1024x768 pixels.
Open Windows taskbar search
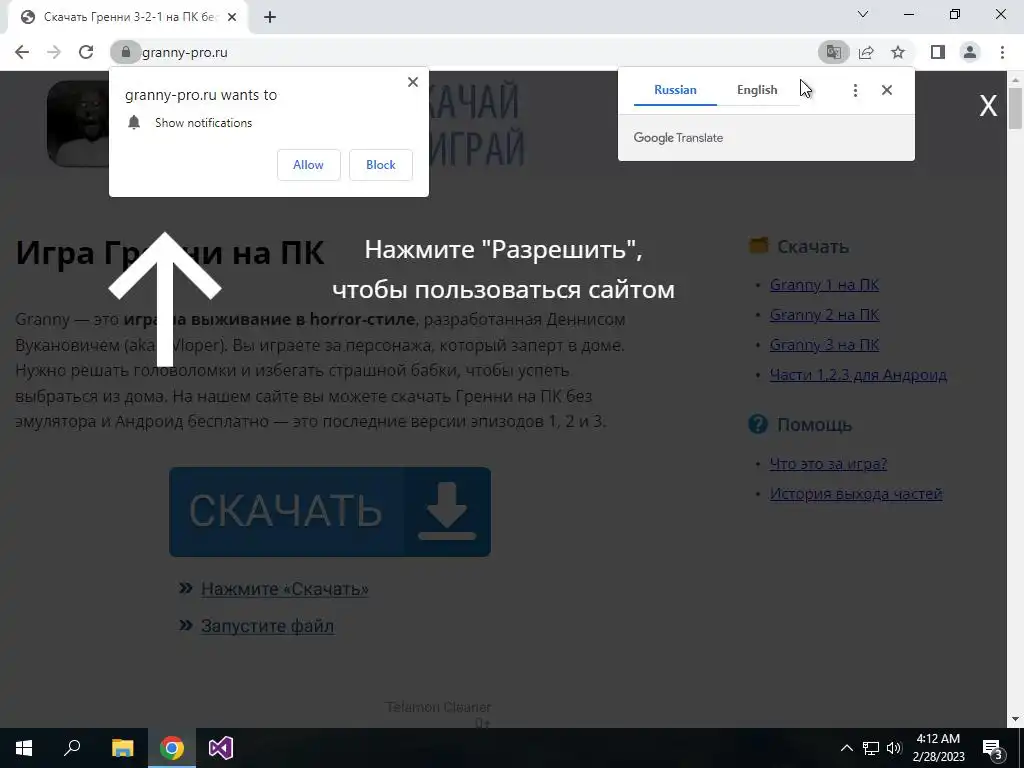tap(72, 748)
